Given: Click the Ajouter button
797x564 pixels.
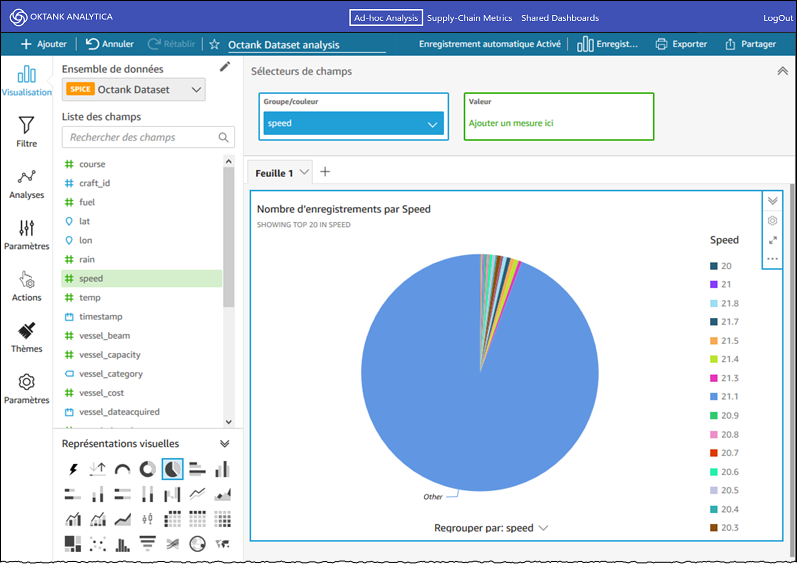Looking at the screenshot, I should pos(44,44).
